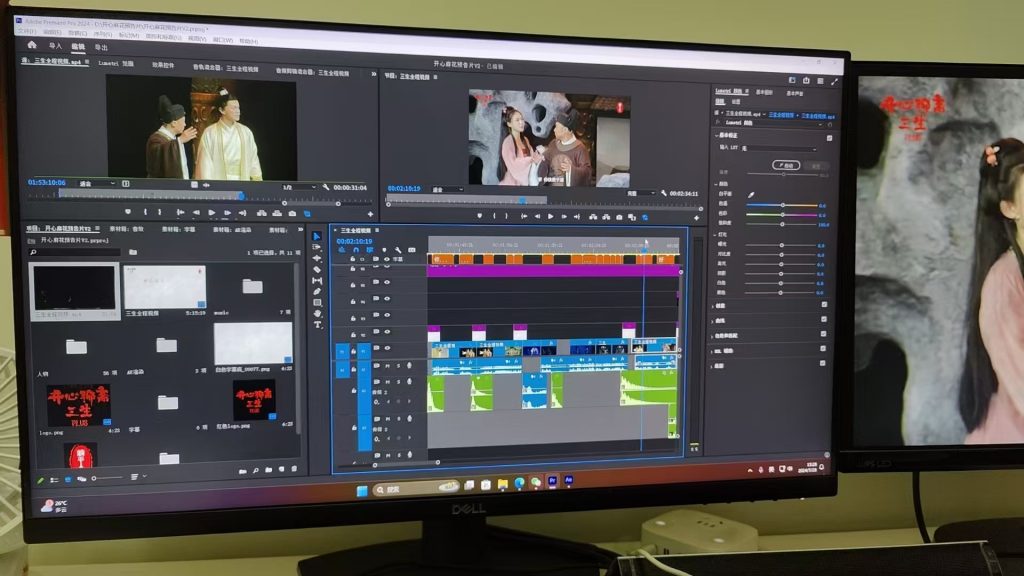Adjust the 色彩 tint slider
The image size is (1024, 576).
782,214
